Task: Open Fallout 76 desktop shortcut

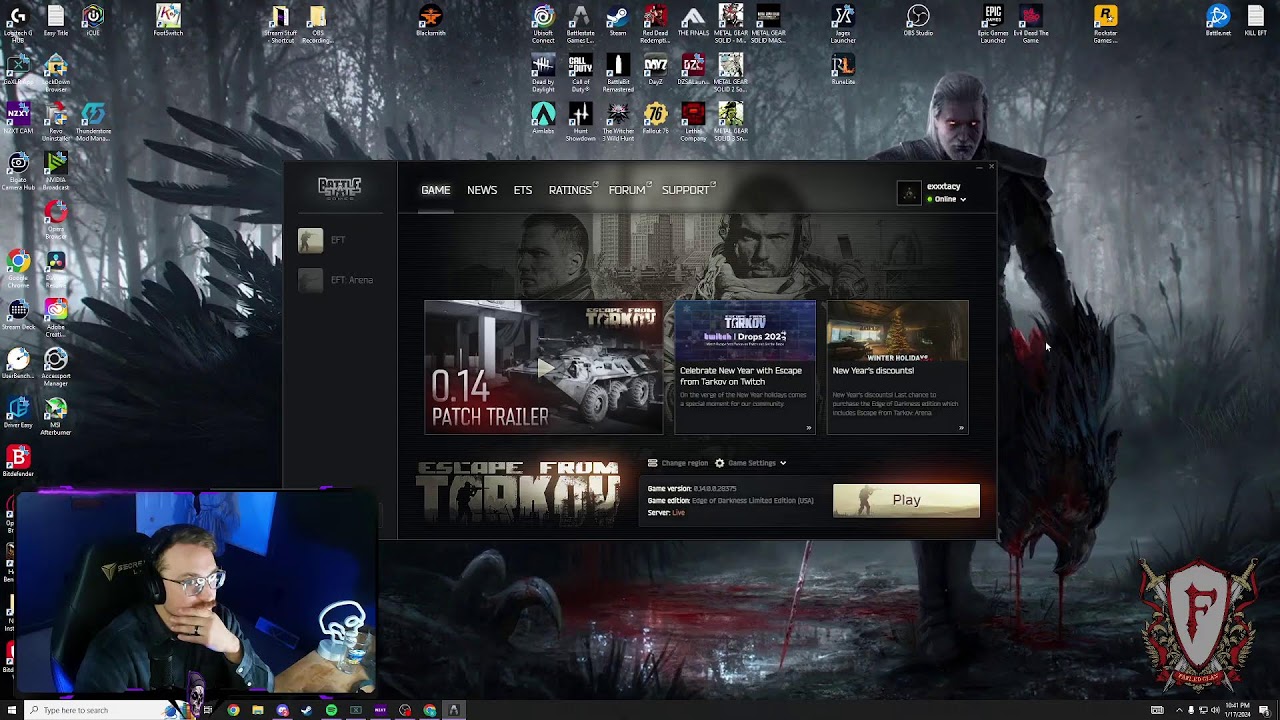Action: click(x=655, y=119)
